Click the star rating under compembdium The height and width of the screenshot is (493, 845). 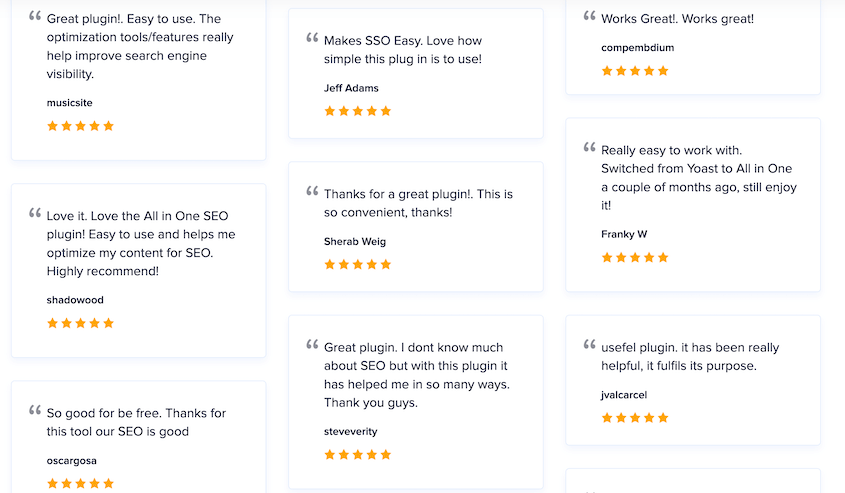pyautogui.click(x=635, y=71)
